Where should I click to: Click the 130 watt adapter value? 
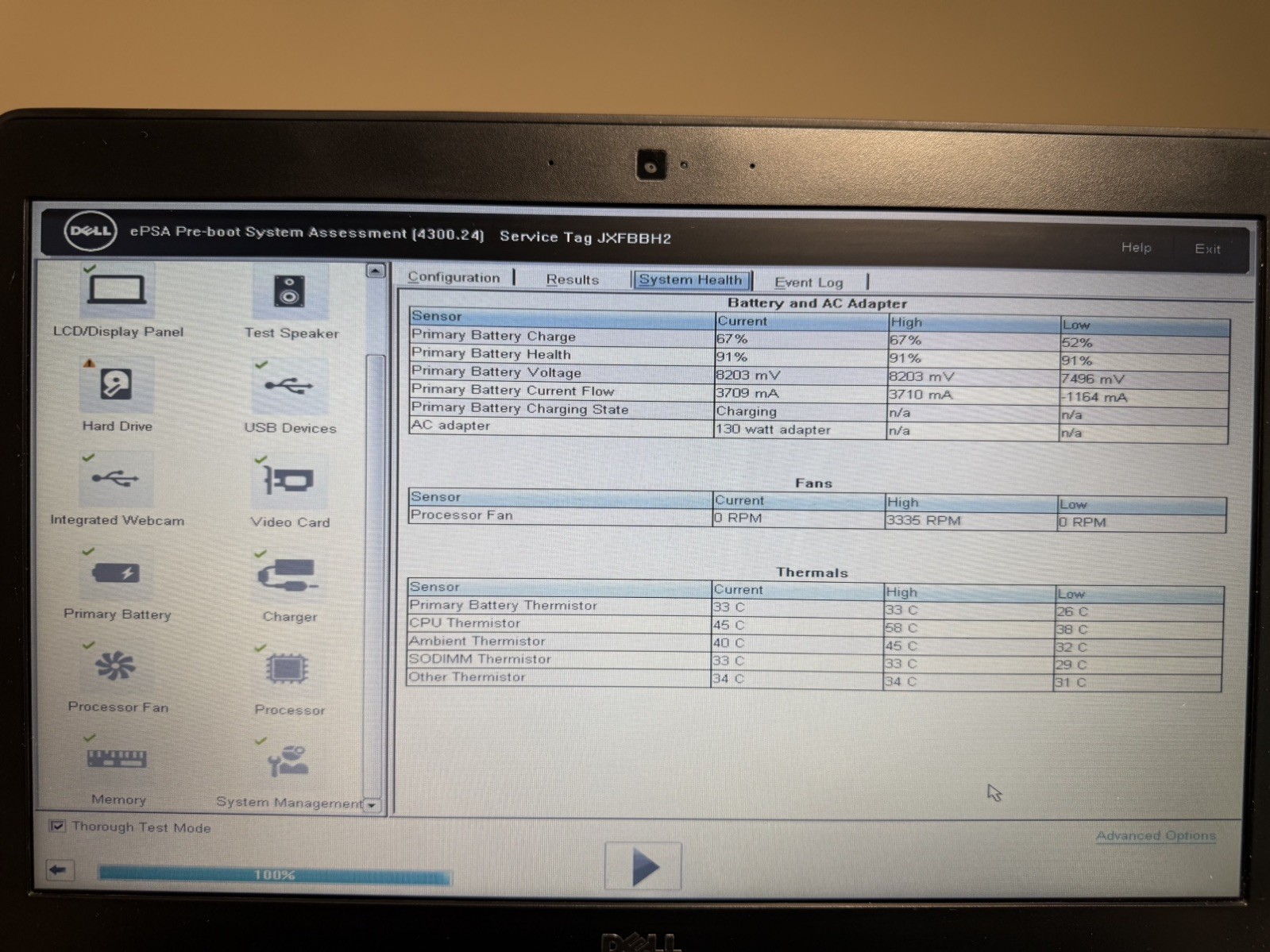[773, 430]
